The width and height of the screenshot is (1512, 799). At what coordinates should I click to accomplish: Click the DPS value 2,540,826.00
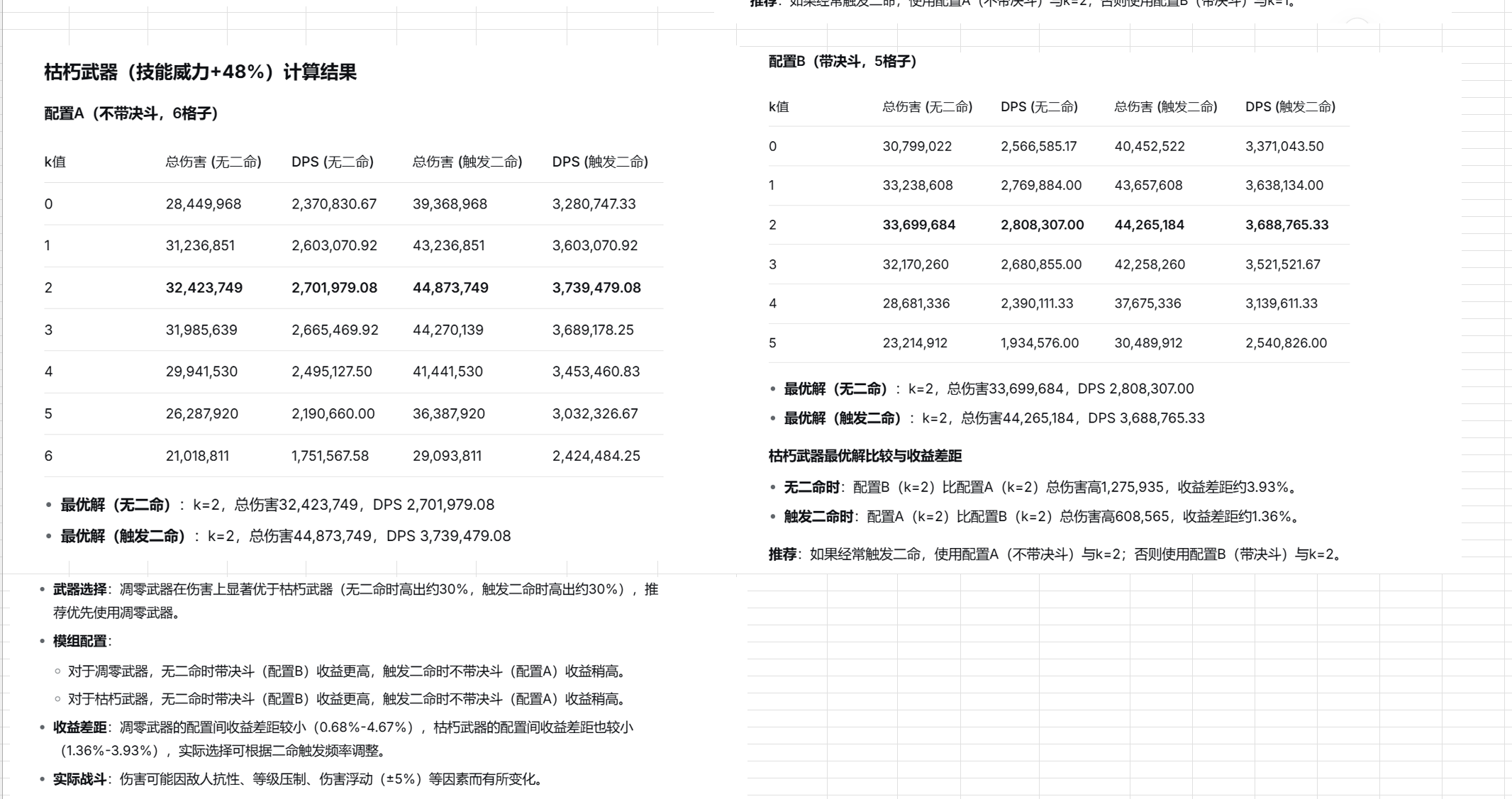pyautogui.click(x=1285, y=343)
